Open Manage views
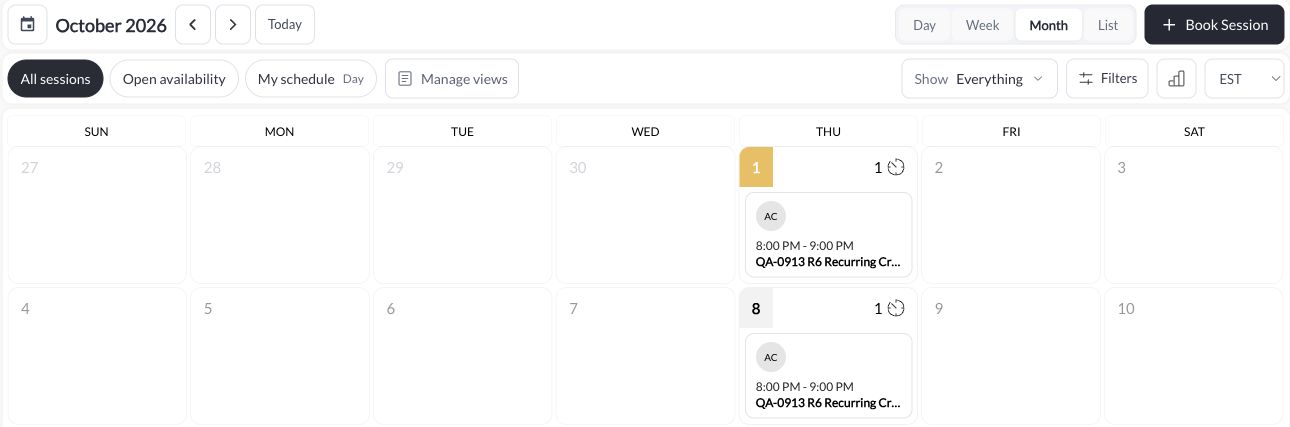The image size is (1290, 427). 452,79
